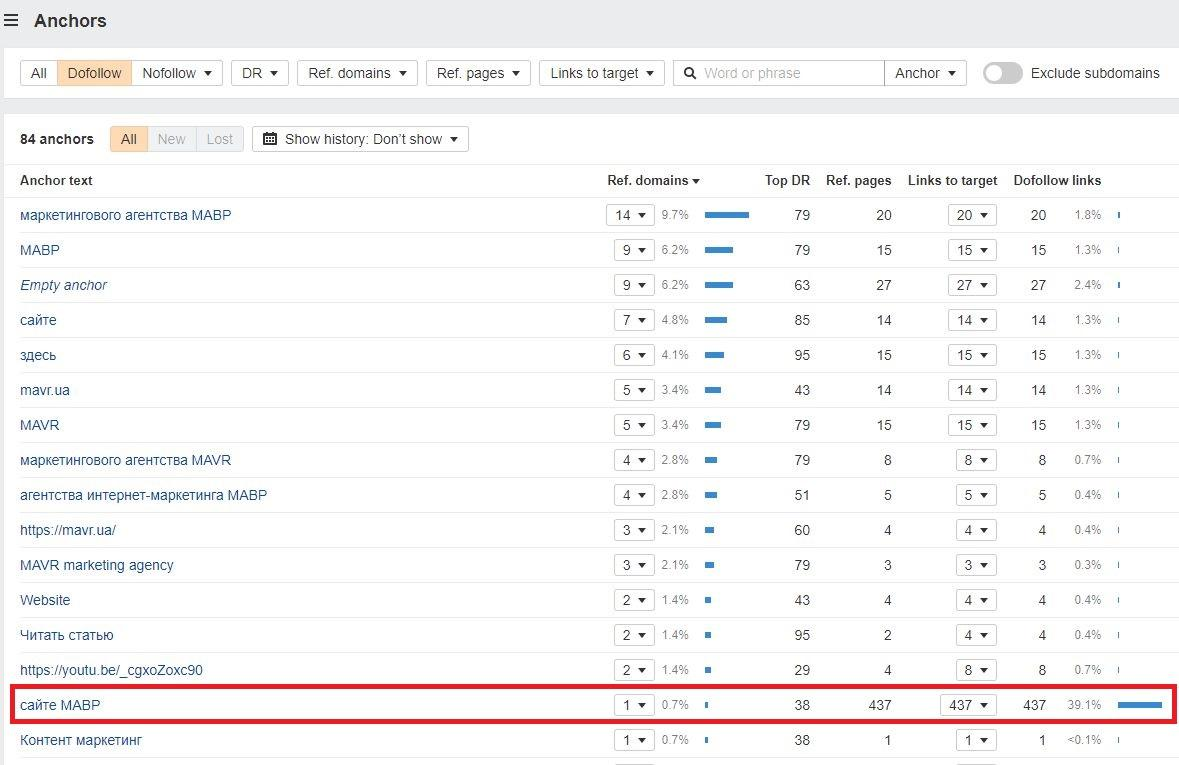Image resolution: width=1179 pixels, height=765 pixels.
Task: Focus the Word or phrase search field
Action: (790, 73)
